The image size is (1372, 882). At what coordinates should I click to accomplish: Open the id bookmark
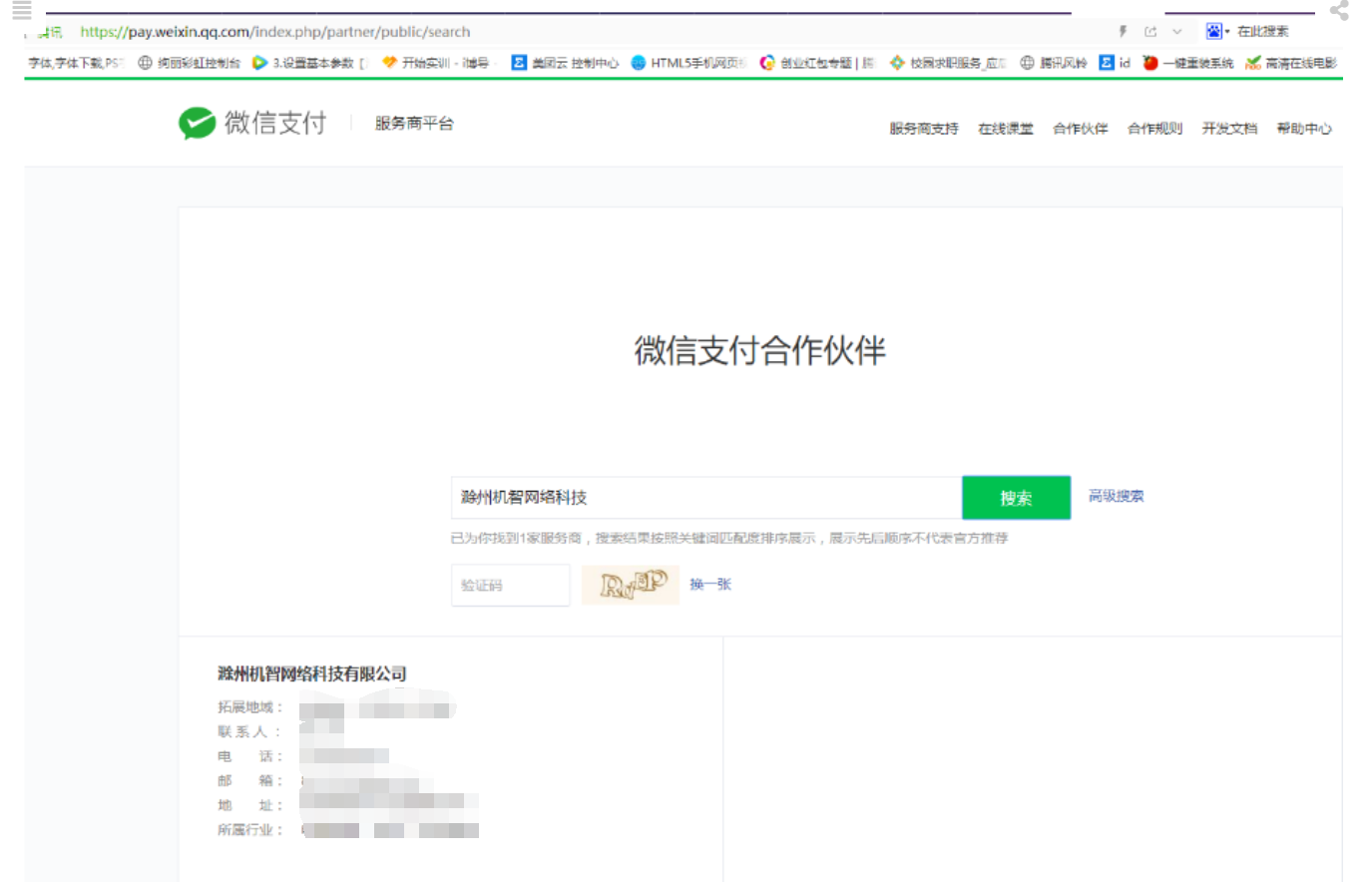(1116, 63)
